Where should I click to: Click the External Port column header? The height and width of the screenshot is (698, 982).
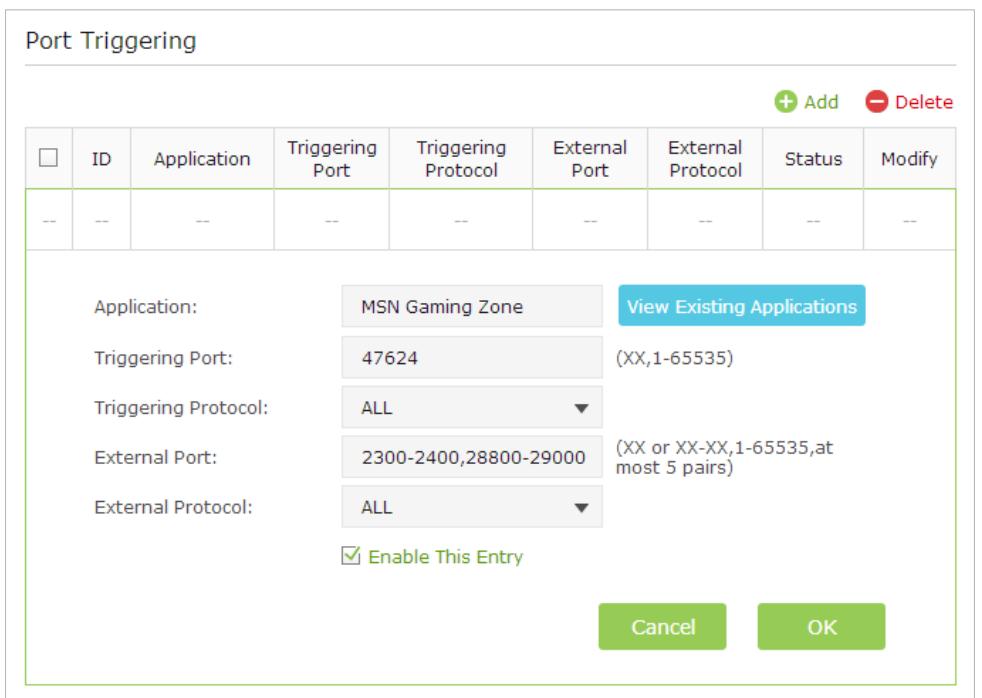tap(590, 159)
